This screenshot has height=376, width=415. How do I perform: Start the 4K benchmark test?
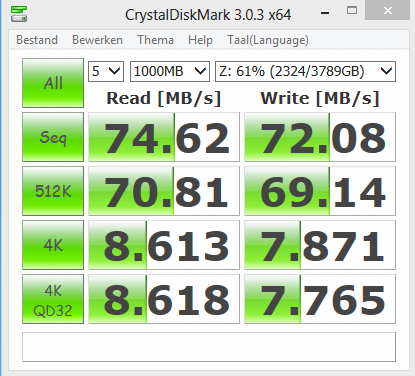point(53,245)
